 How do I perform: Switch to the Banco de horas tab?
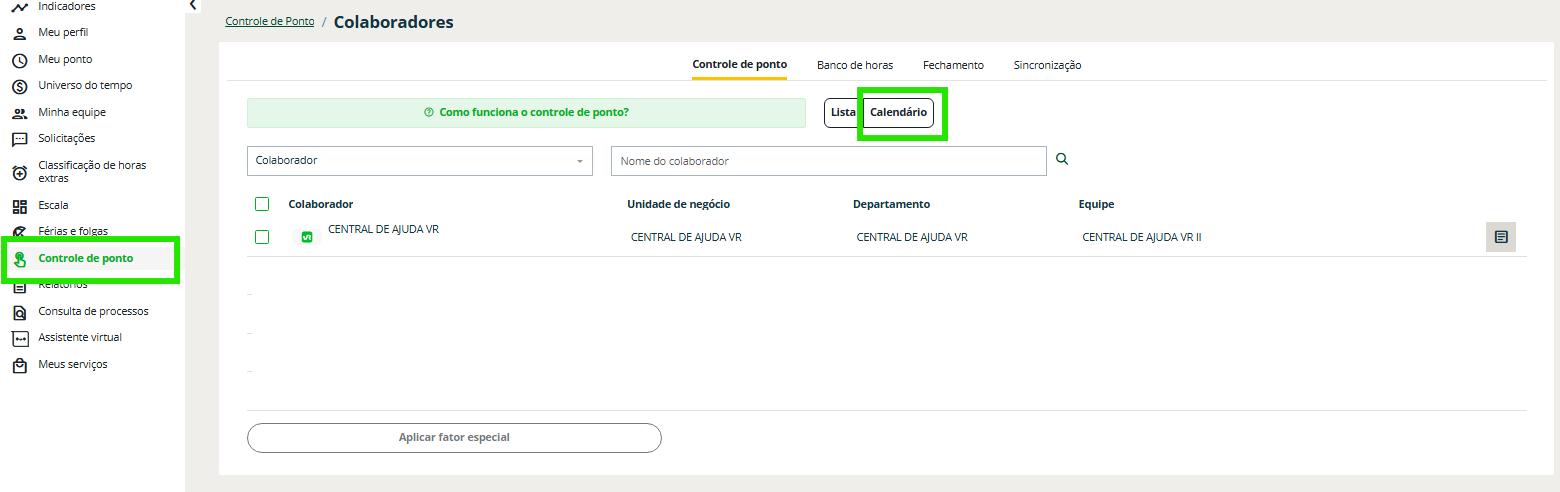coord(854,65)
